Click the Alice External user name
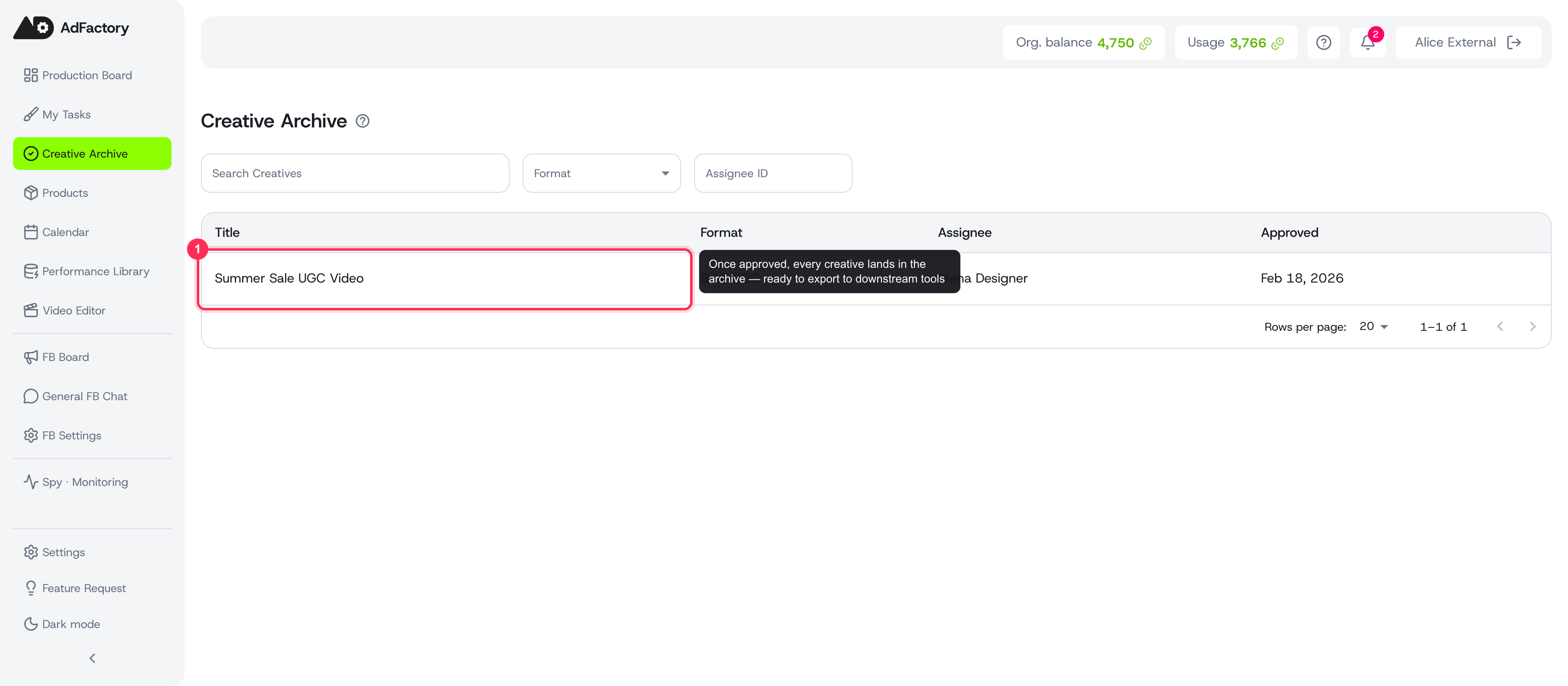The height and width of the screenshot is (686, 1568). coord(1455,42)
